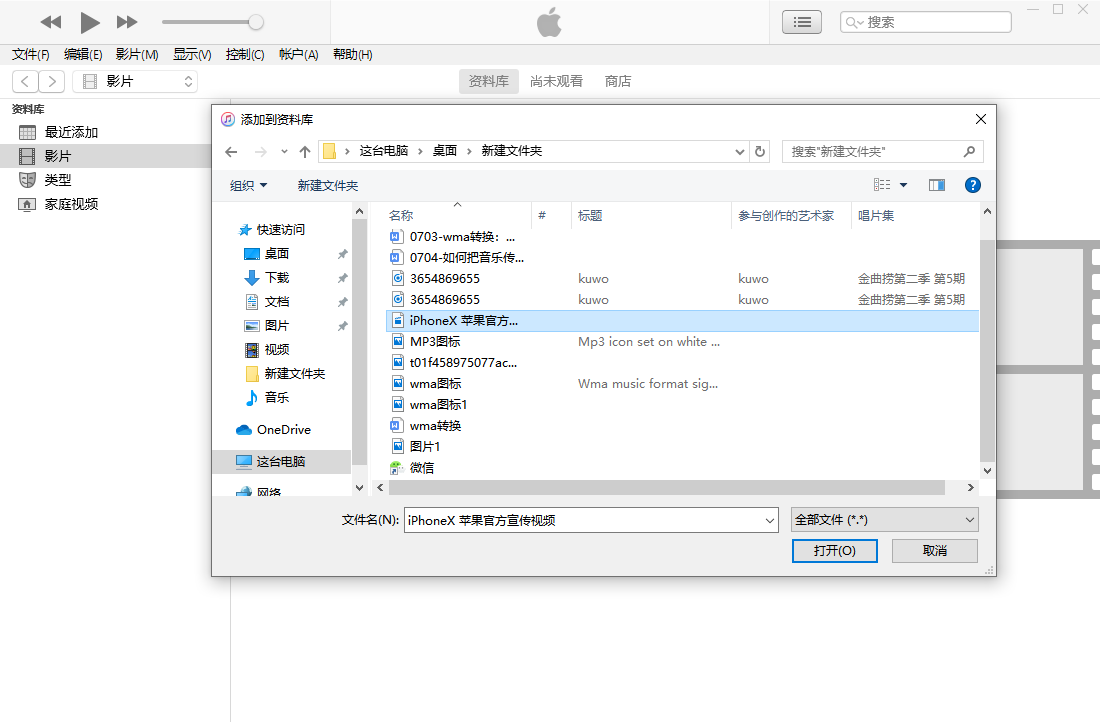The height and width of the screenshot is (722, 1100).
Task: Select 视频 in the navigation pane
Action: [x=276, y=349]
